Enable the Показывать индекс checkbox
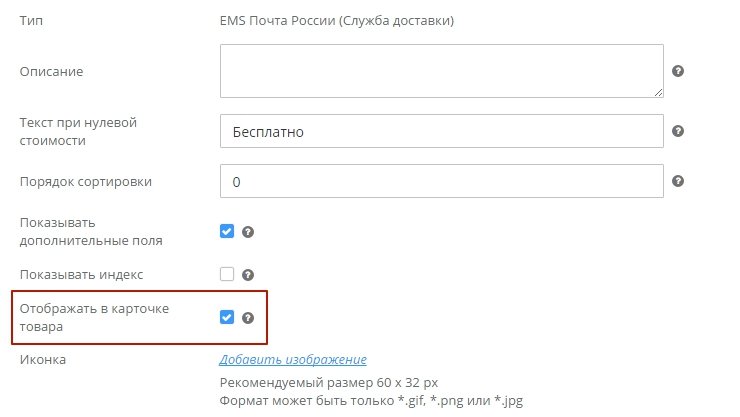 227,274
